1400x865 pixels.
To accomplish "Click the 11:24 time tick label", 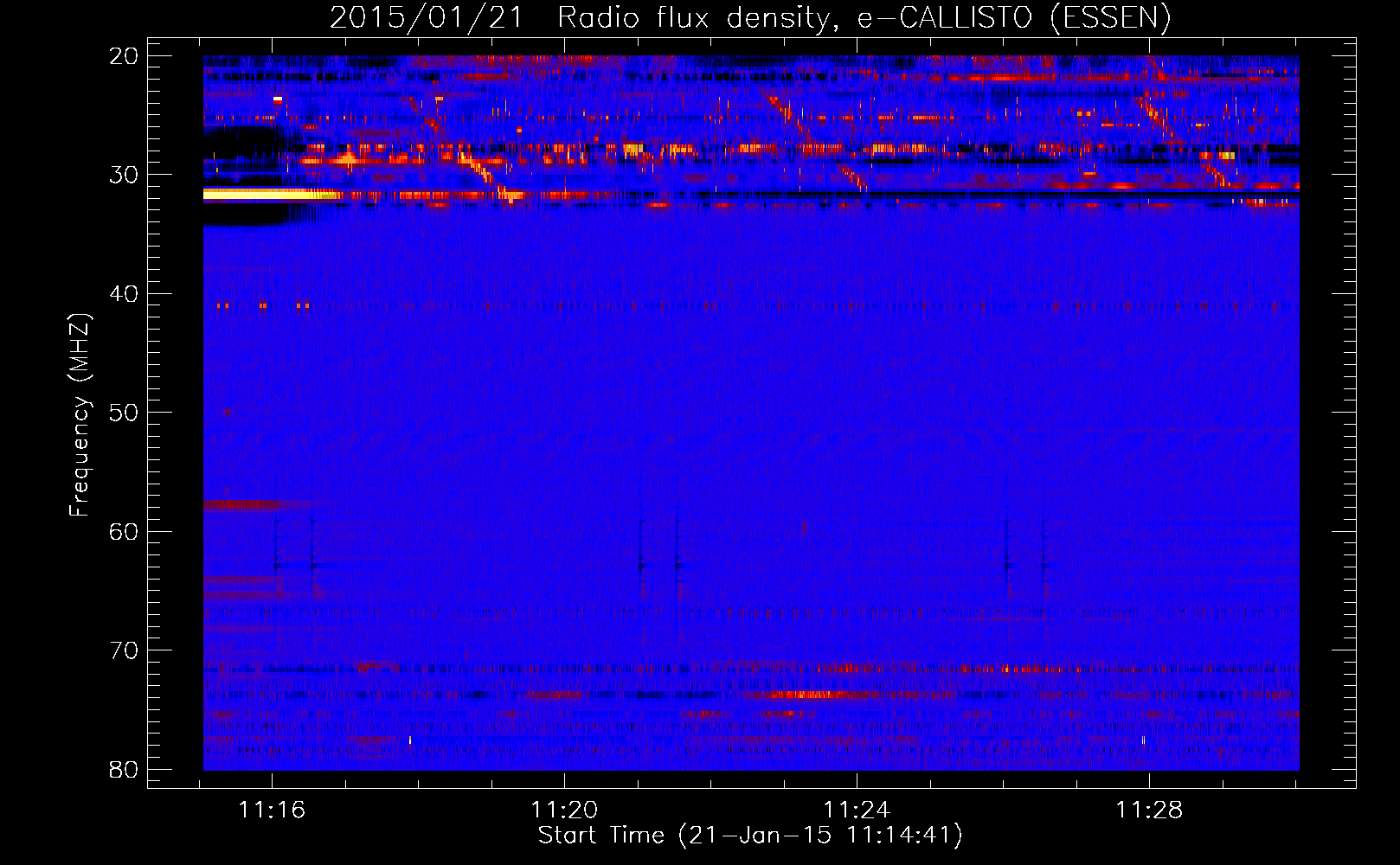I will pyautogui.click(x=857, y=811).
